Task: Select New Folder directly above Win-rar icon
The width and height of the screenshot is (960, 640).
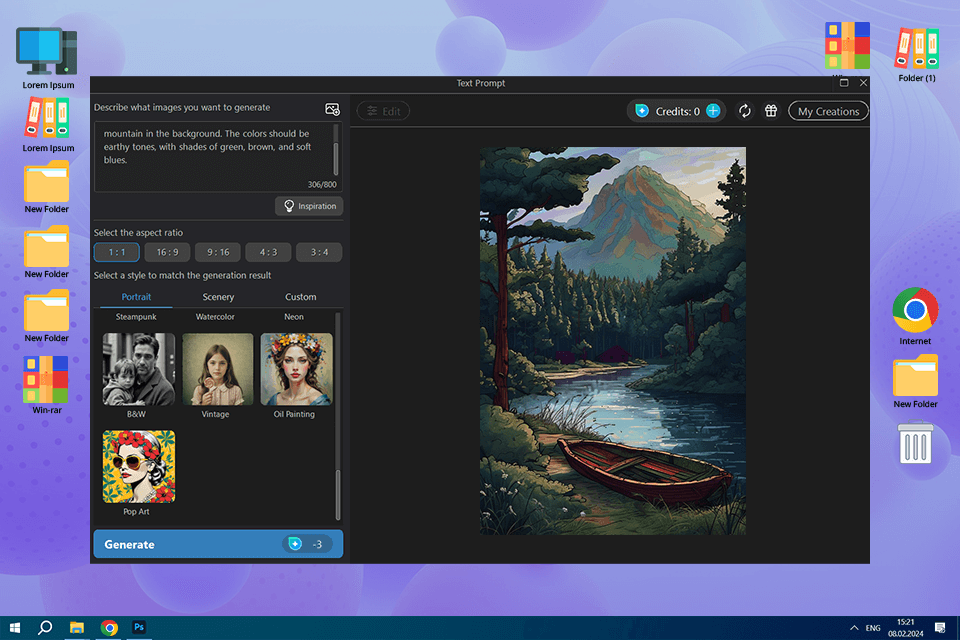Action: (47, 316)
